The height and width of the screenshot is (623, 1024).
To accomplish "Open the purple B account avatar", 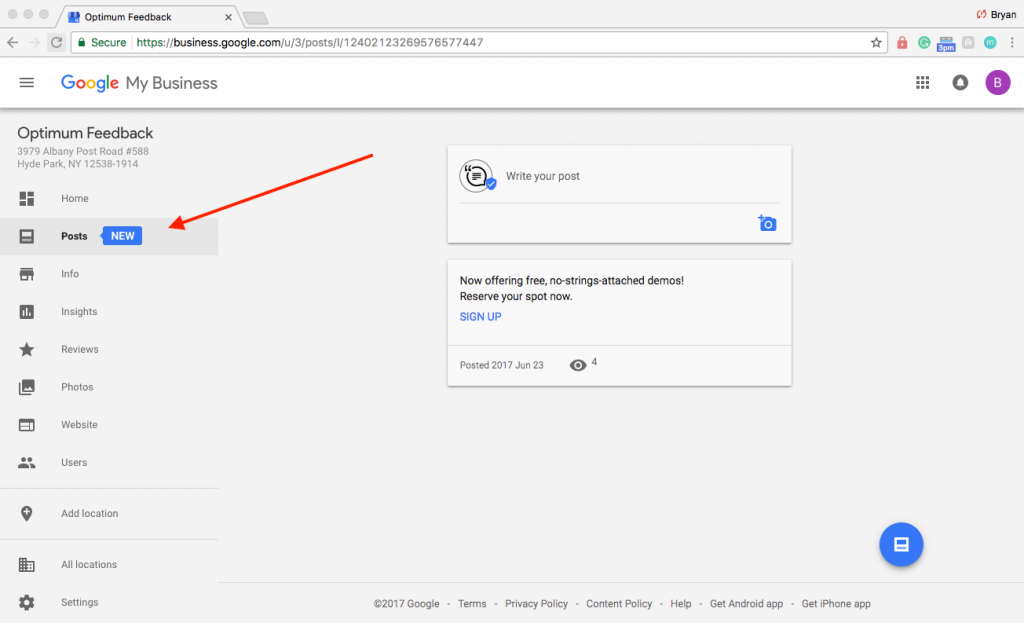I will (997, 83).
